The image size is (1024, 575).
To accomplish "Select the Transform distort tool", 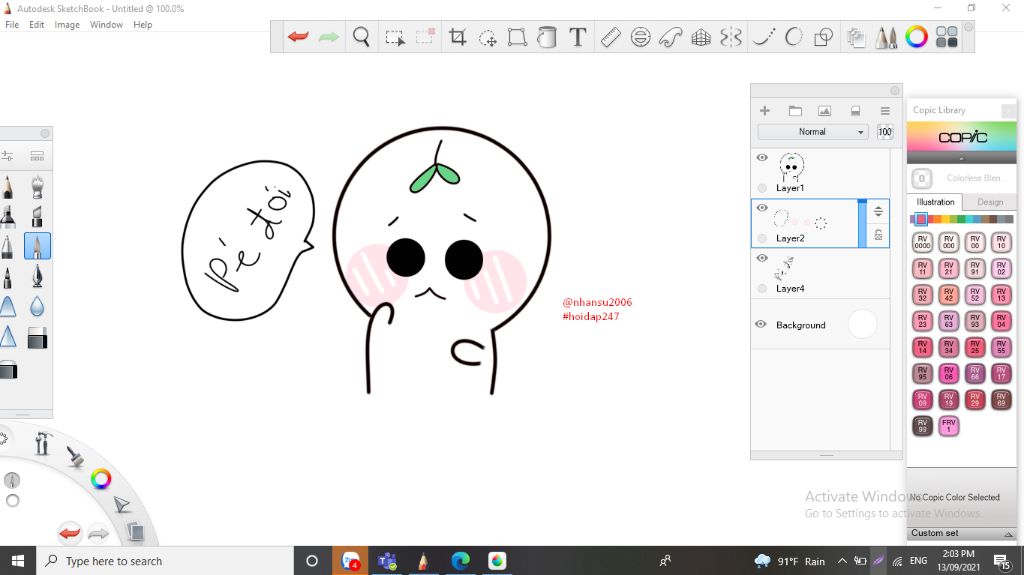I will pos(517,37).
